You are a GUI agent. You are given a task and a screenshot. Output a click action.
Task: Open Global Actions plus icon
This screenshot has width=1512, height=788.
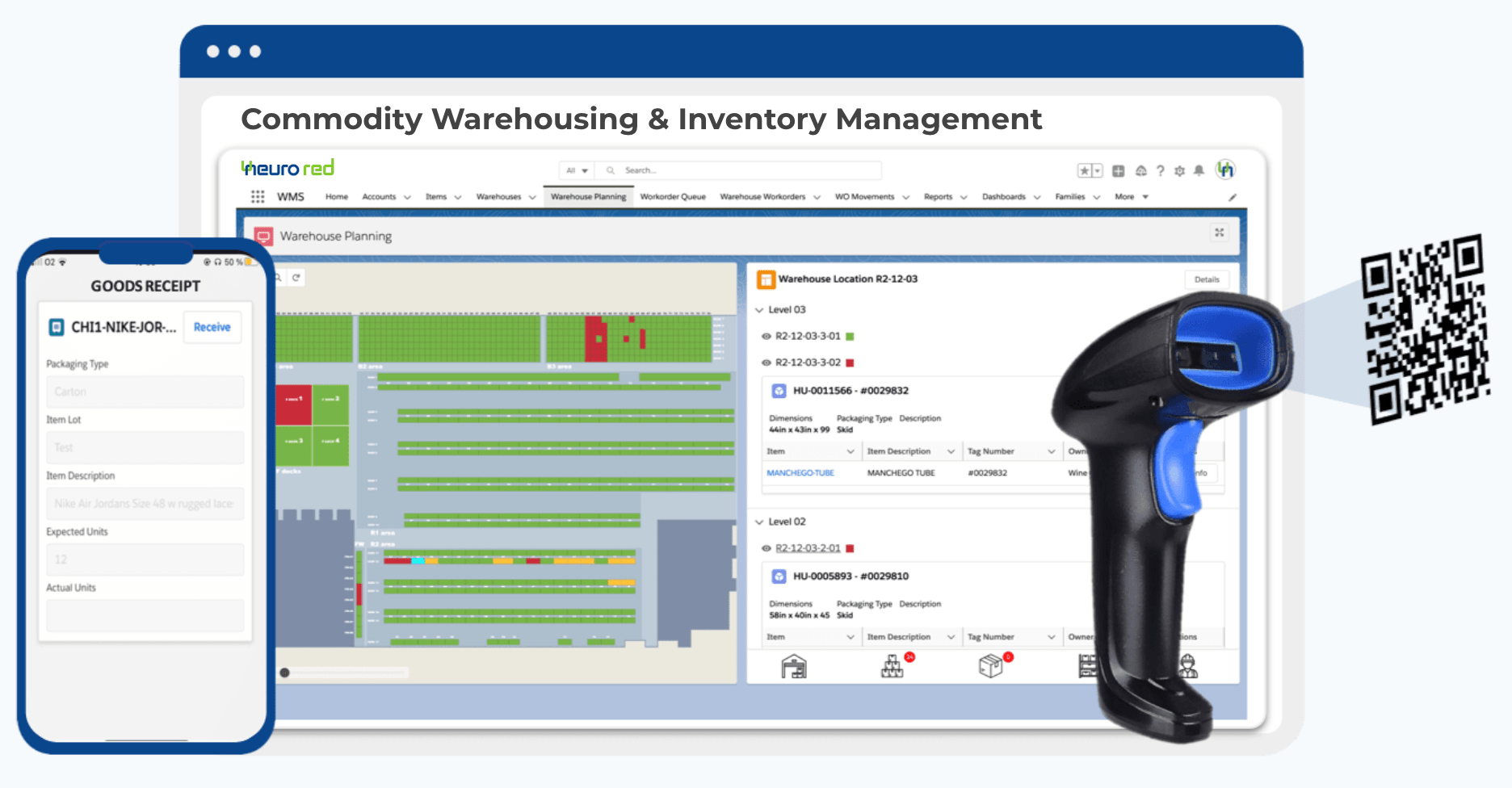(1119, 170)
